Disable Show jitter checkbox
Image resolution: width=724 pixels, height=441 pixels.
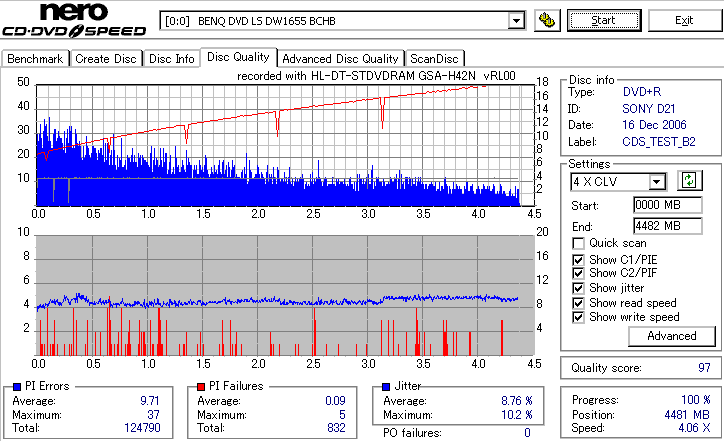(578, 289)
